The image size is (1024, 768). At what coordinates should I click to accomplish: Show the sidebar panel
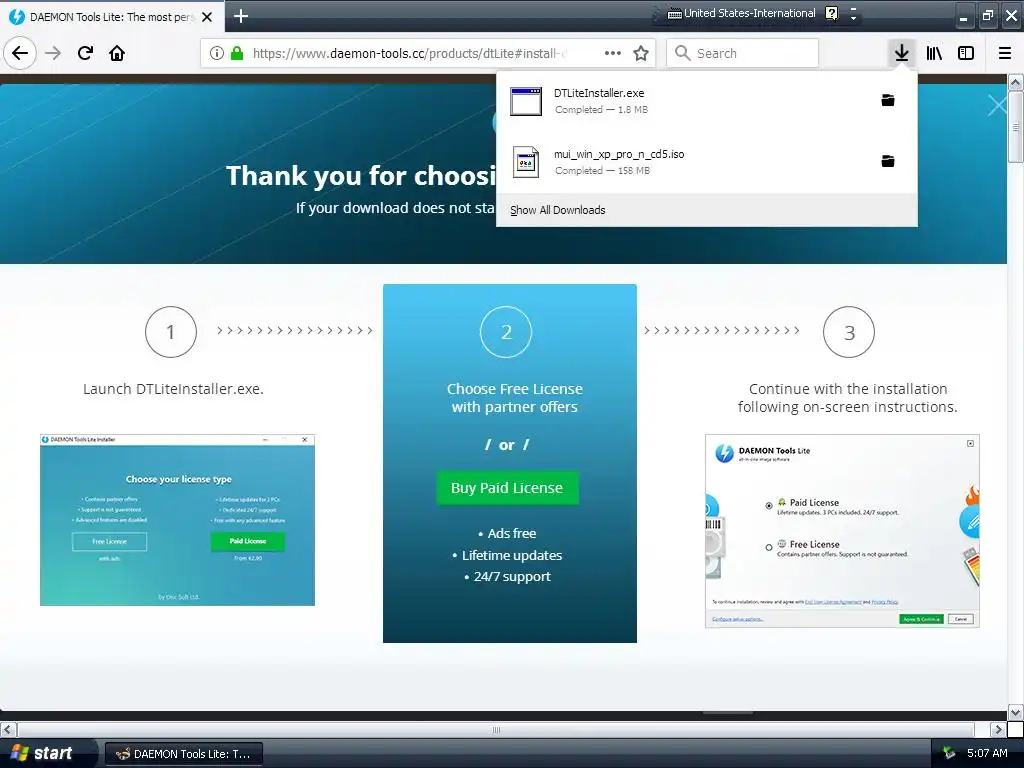(966, 53)
